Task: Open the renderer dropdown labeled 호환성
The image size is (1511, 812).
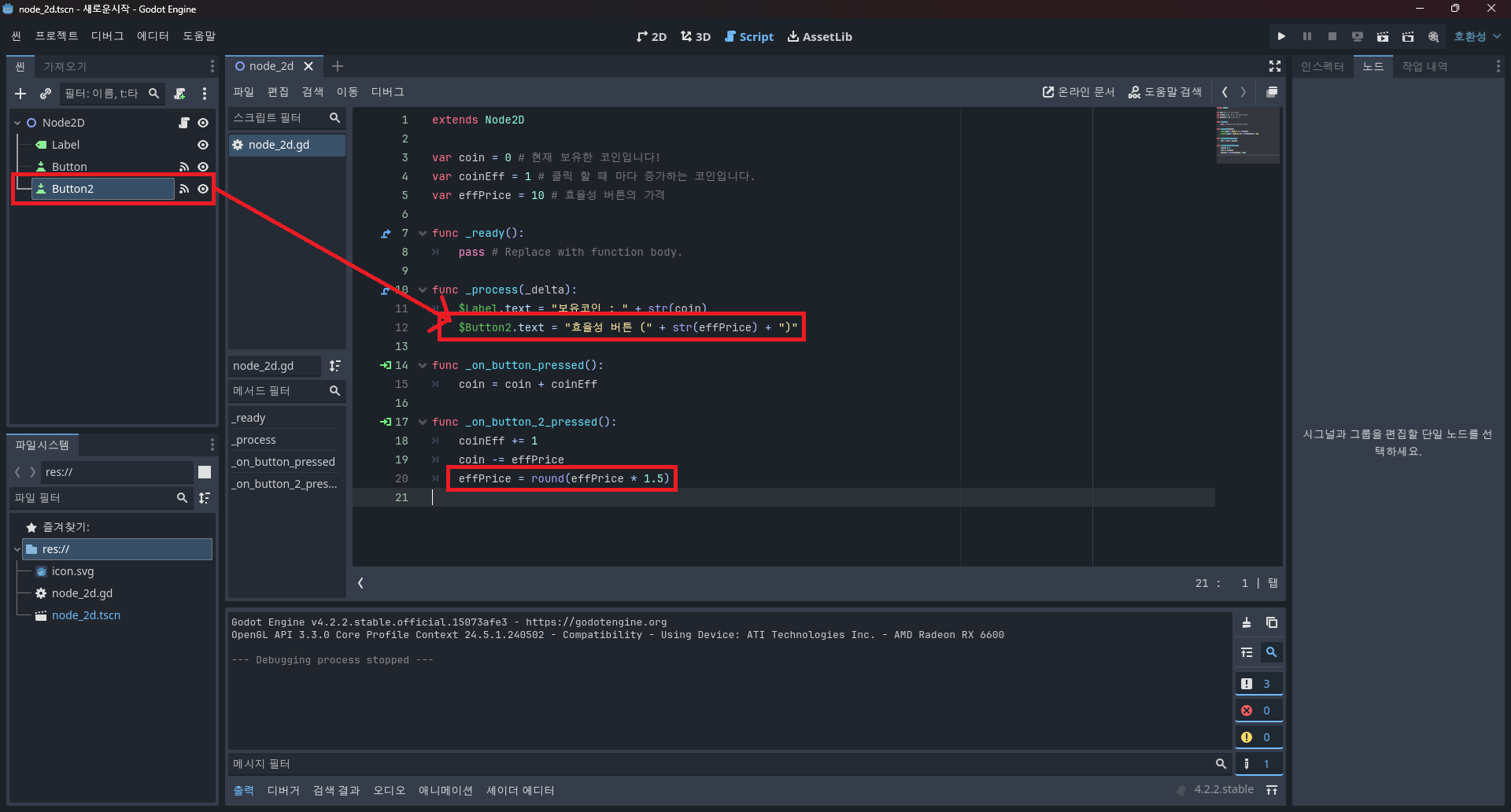Action: click(x=1477, y=36)
